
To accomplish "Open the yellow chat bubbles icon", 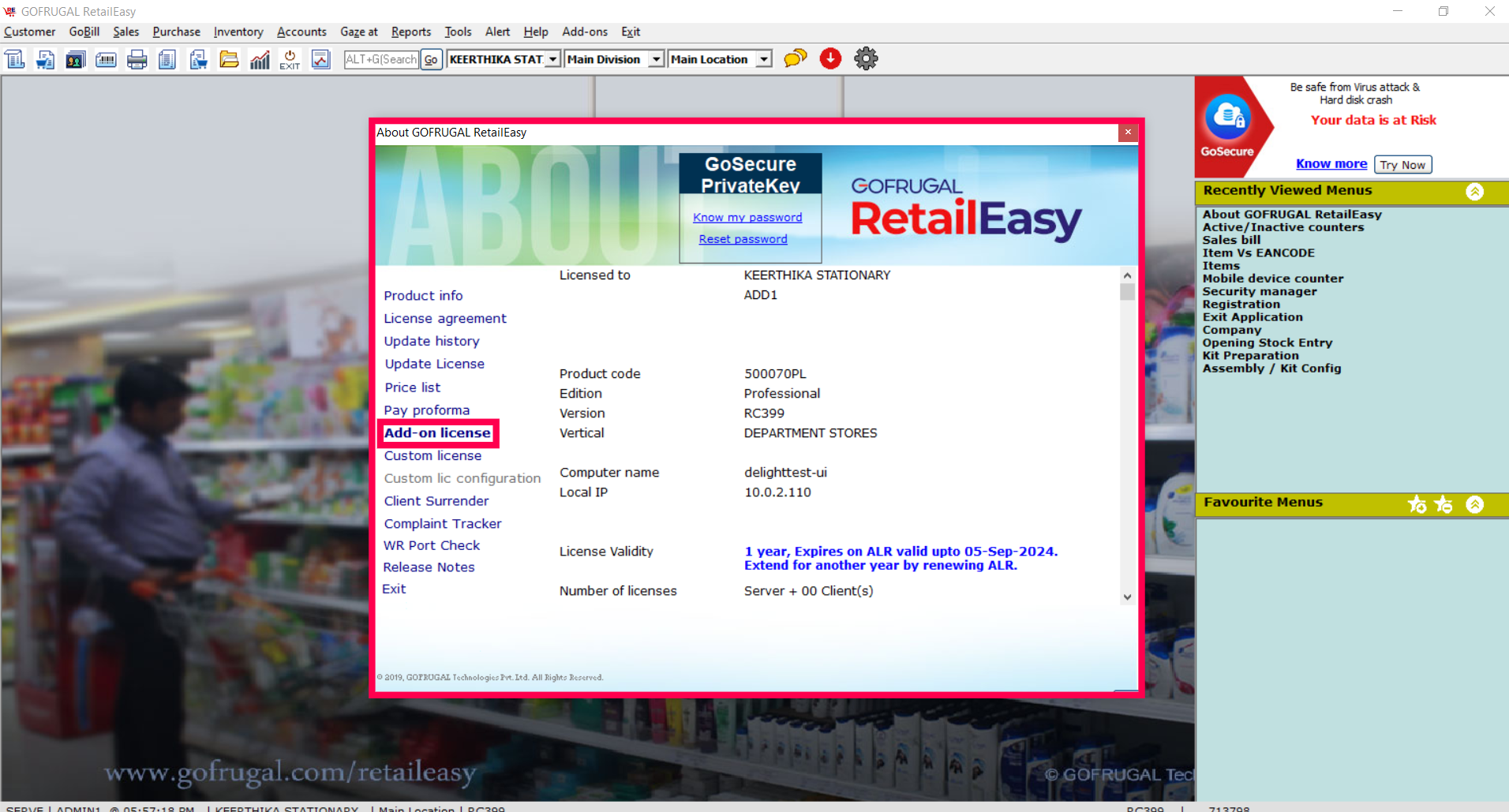I will tap(796, 58).
